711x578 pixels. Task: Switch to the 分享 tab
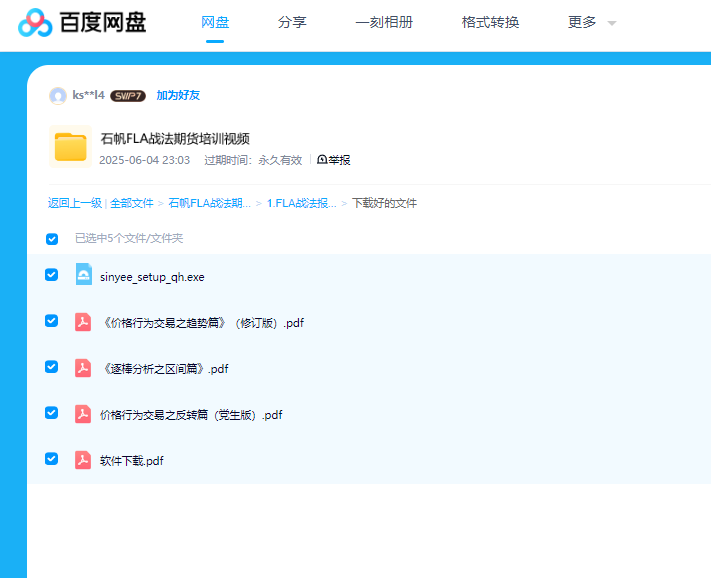[292, 22]
